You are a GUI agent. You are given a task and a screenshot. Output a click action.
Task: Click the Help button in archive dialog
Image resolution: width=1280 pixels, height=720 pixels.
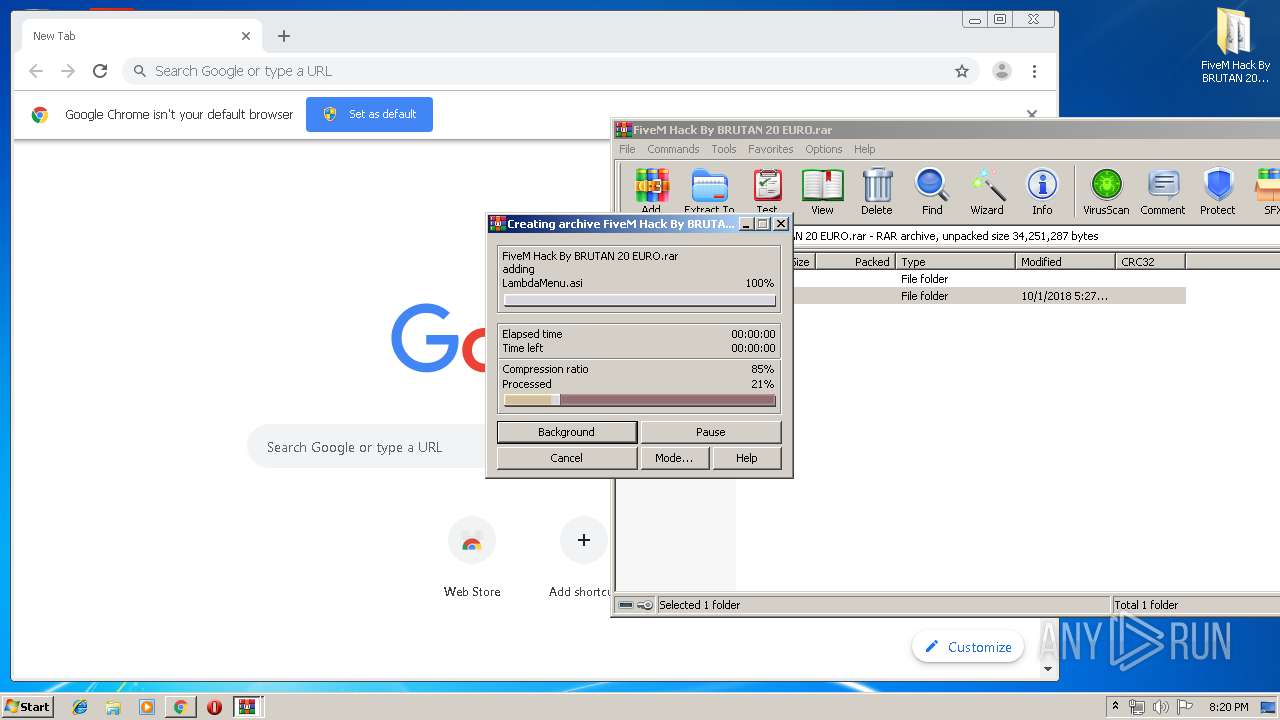(x=747, y=458)
